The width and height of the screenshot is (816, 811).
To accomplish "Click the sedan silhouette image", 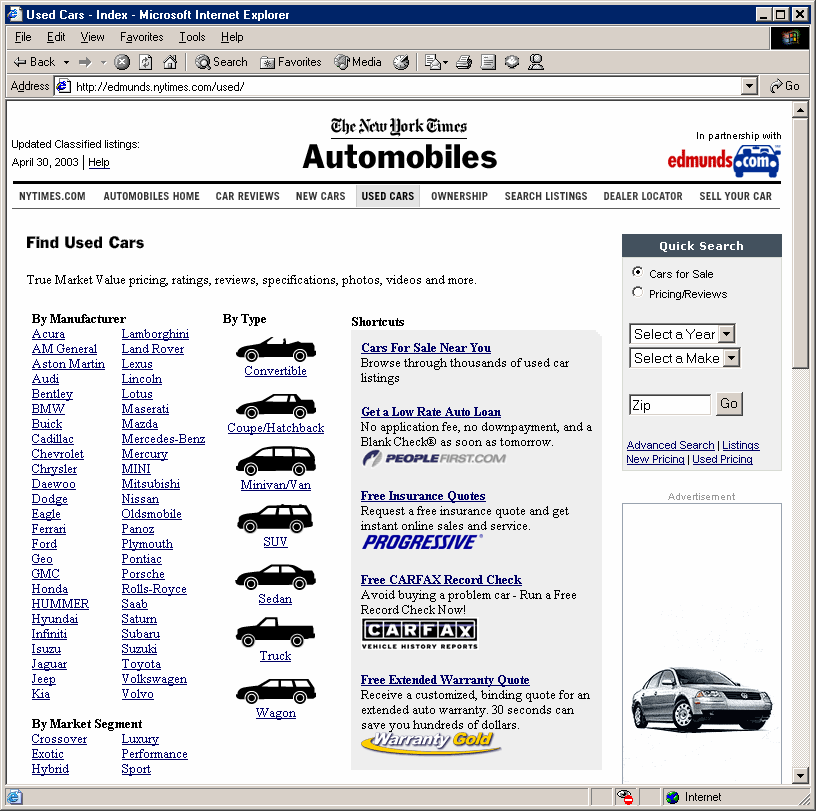I will 275,576.
